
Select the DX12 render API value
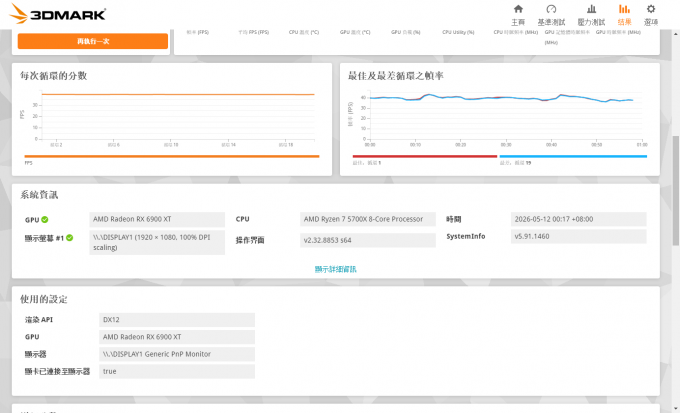tap(177, 320)
